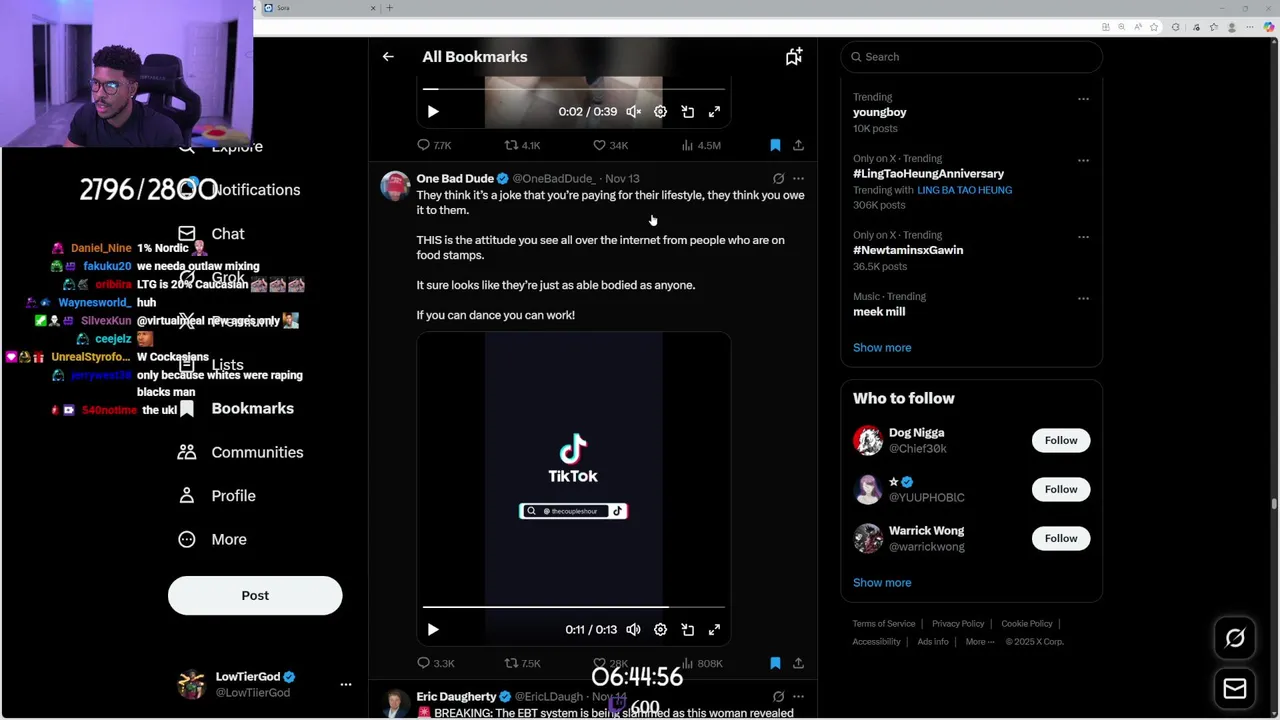The width and height of the screenshot is (1280, 720).
Task: Open Grok explain on One Bad Dude post
Action: [x=778, y=179]
